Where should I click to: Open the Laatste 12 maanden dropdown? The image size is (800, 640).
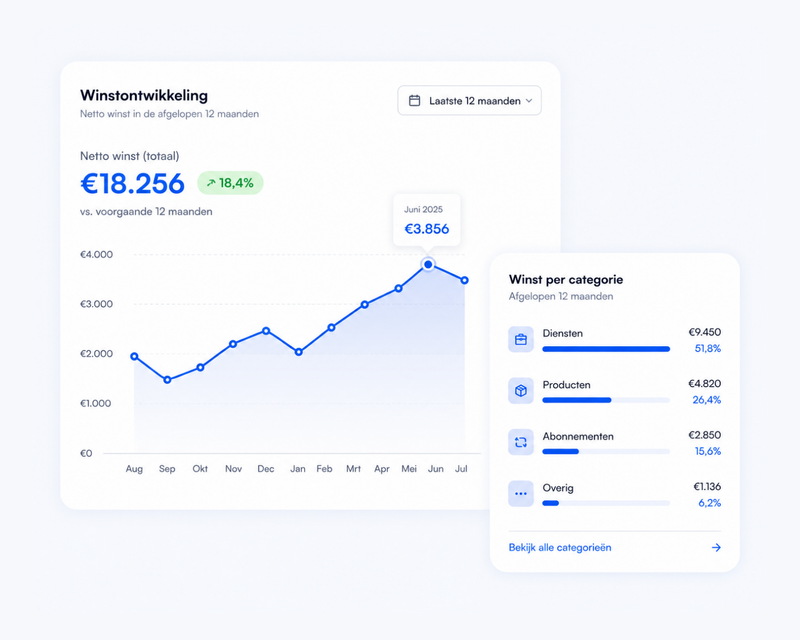tap(469, 101)
